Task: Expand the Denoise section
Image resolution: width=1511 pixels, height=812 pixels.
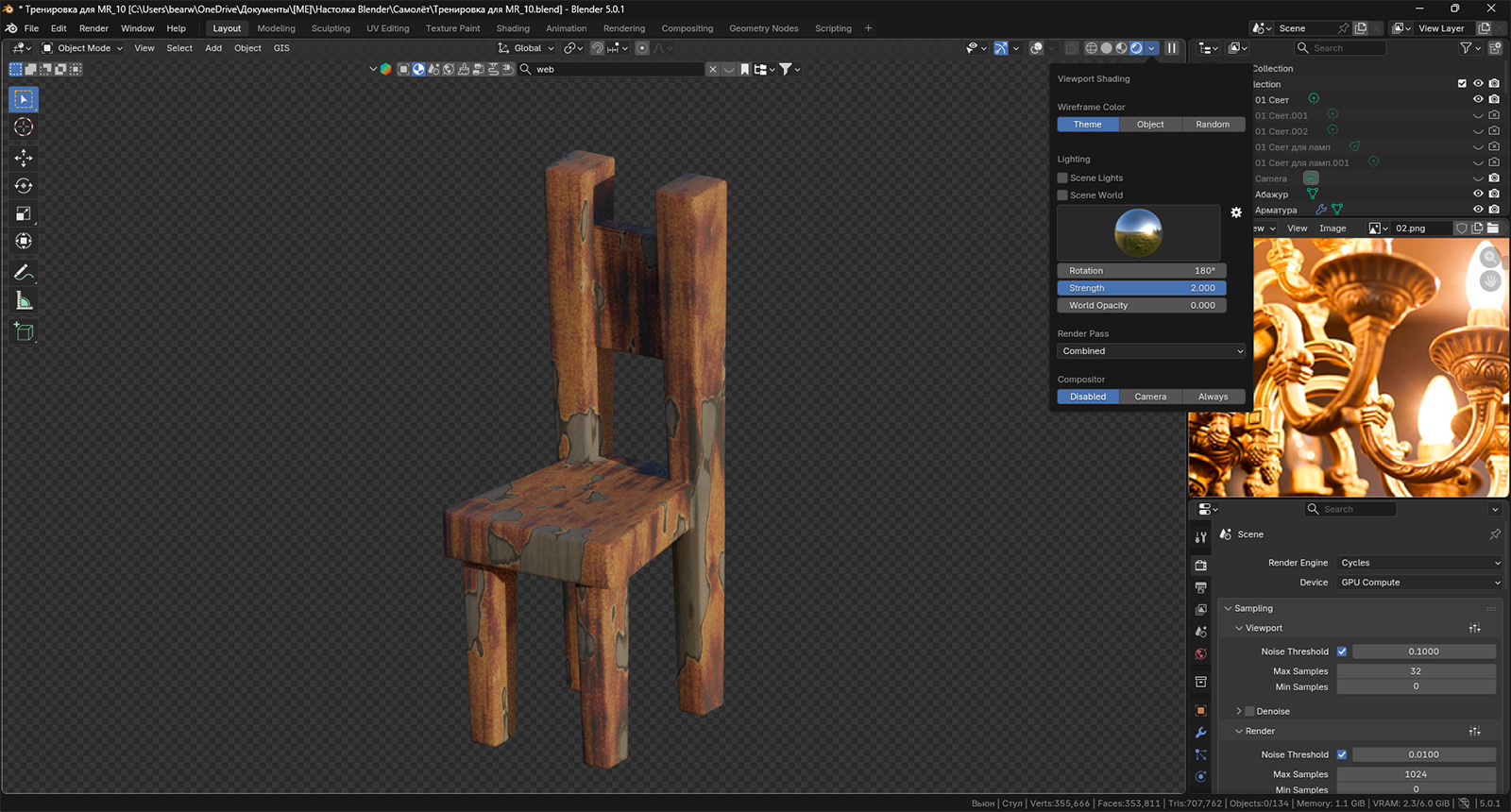Action: [x=1239, y=711]
